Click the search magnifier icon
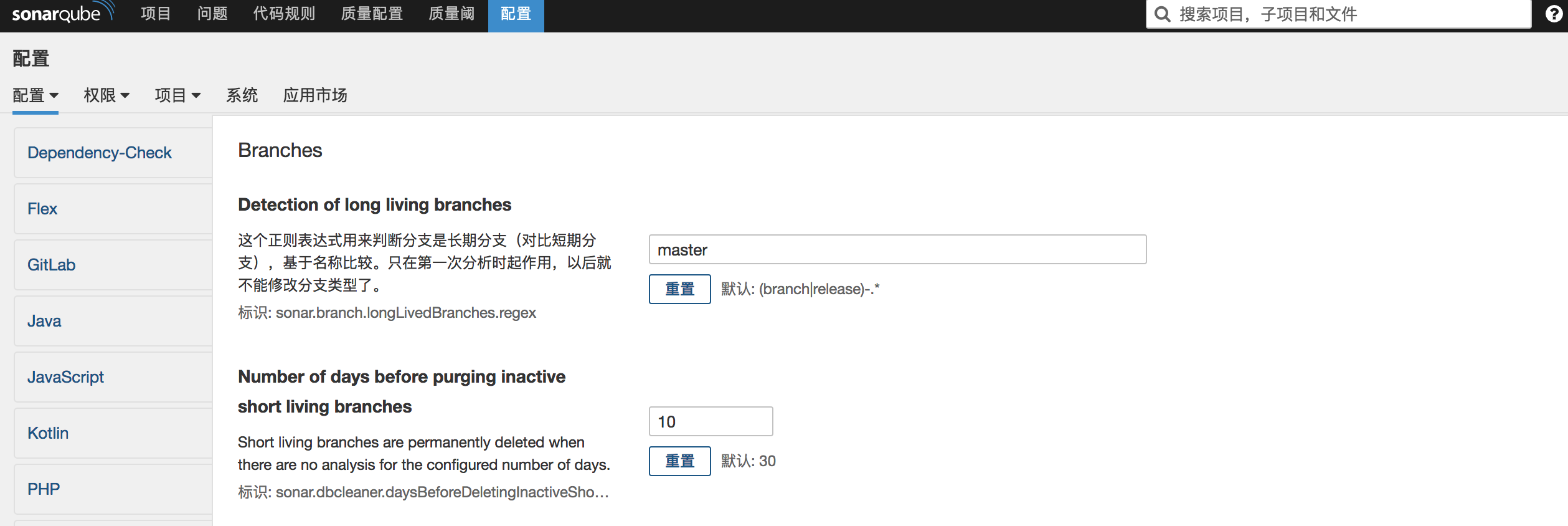Viewport: 1568px width, 526px height. (1162, 14)
